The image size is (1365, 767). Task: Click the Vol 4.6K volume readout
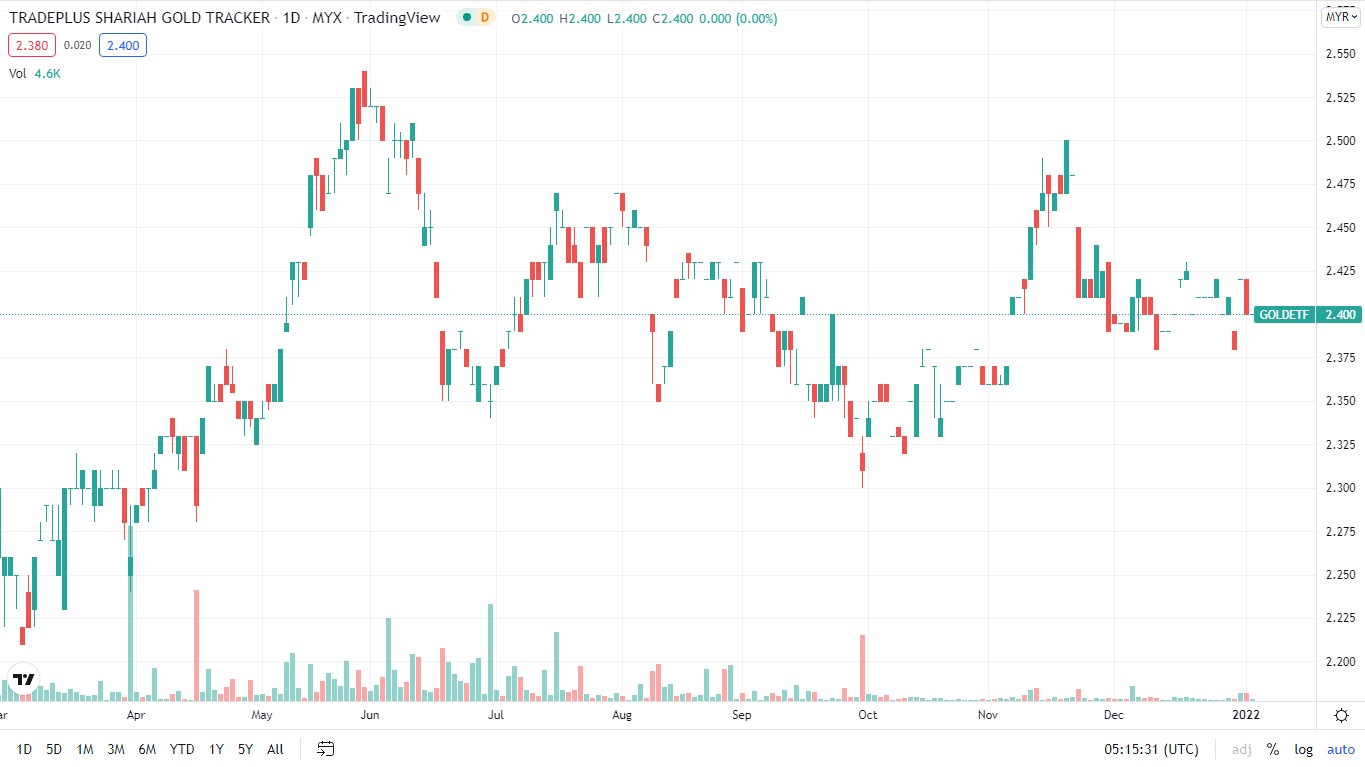pyautogui.click(x=35, y=73)
